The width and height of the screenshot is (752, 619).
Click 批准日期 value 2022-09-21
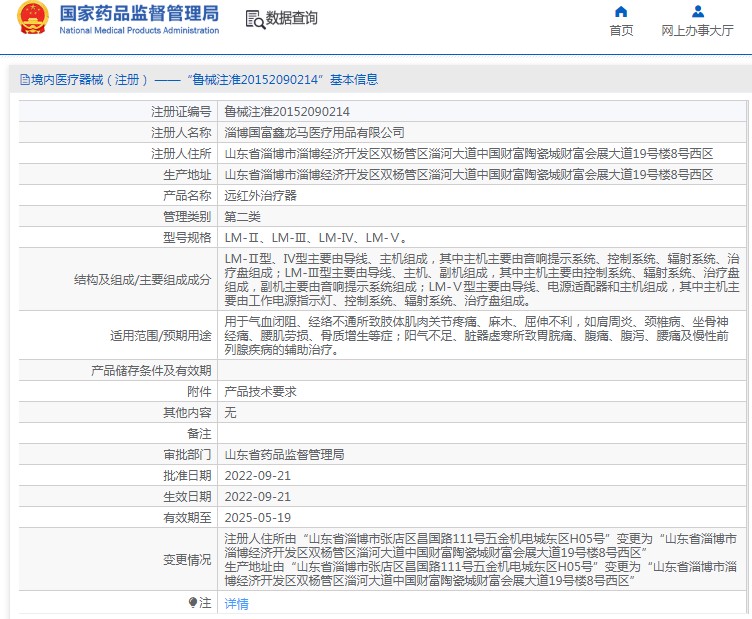[258, 476]
